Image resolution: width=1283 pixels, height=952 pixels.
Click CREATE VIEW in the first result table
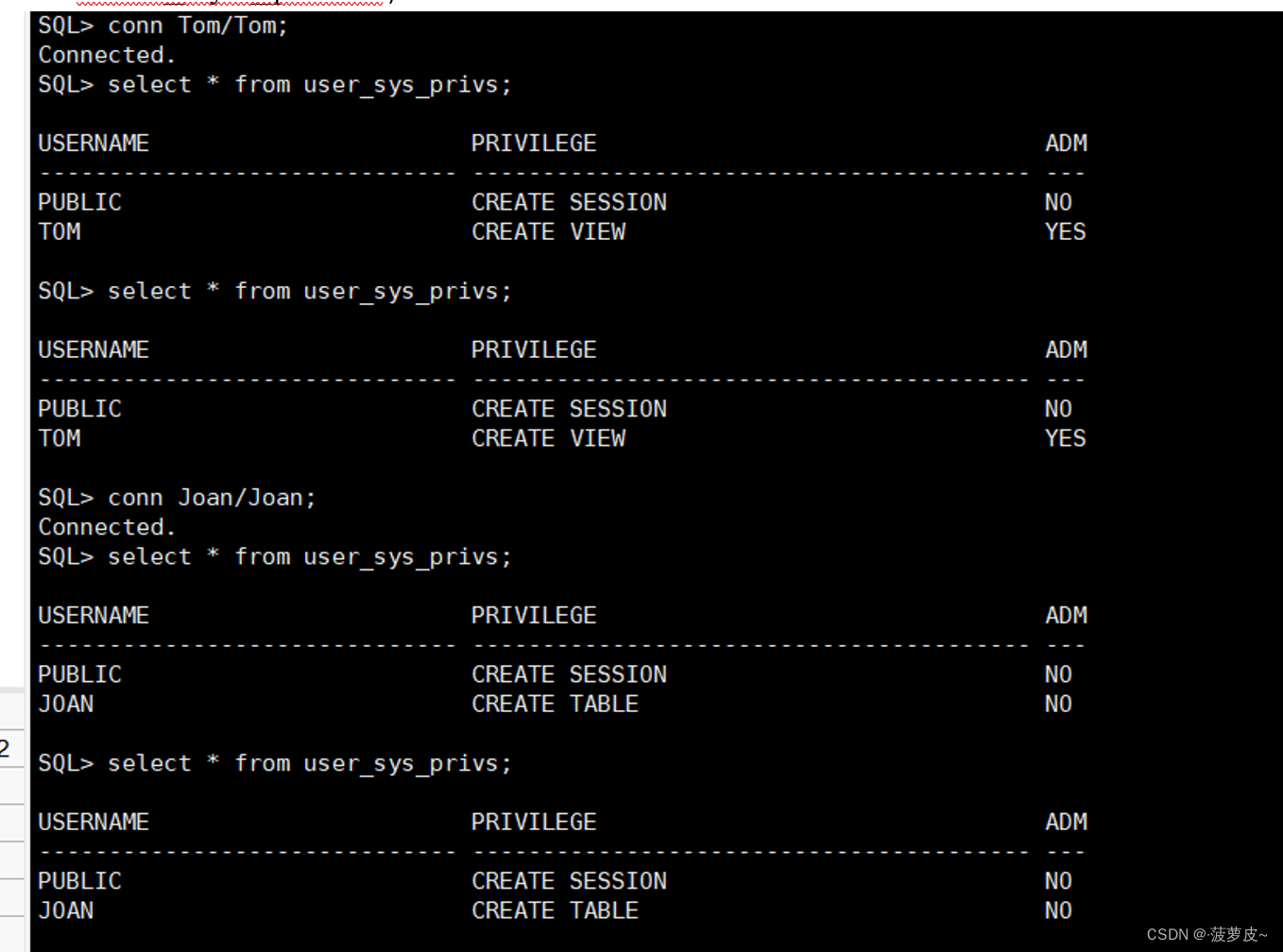click(x=548, y=232)
